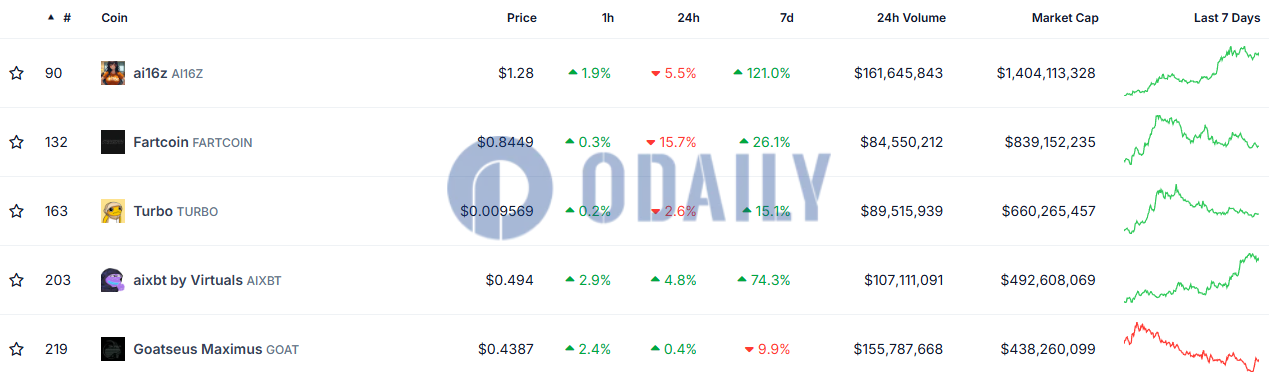Add aixbt by Virtuals to favorites
This screenshot has height=378, width=1278.
point(16,280)
